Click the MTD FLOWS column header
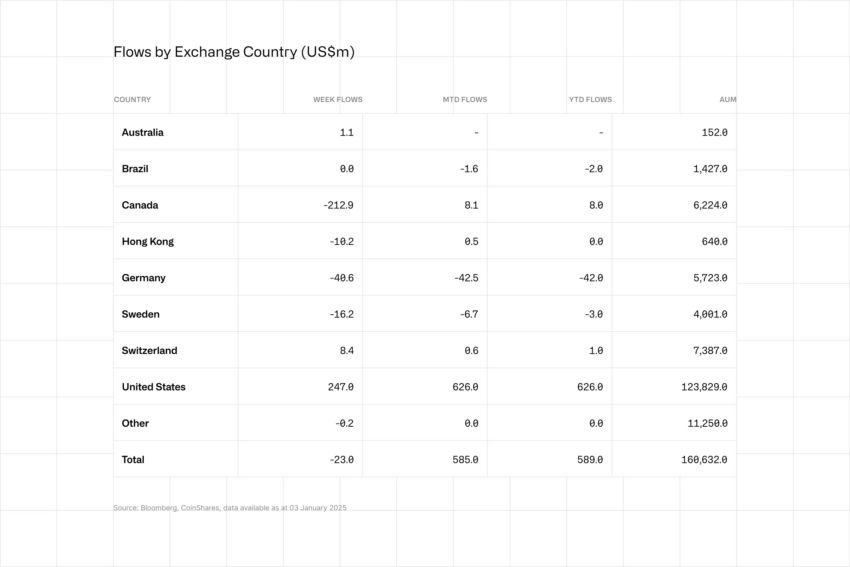 (x=465, y=100)
